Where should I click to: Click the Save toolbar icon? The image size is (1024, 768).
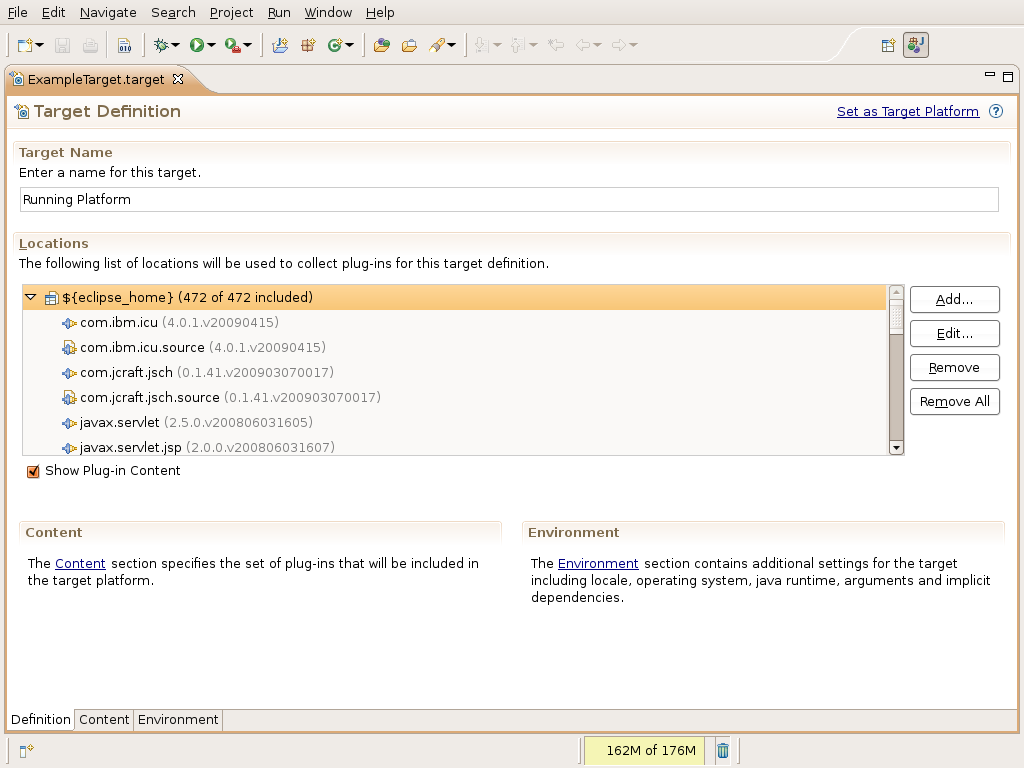tap(62, 45)
